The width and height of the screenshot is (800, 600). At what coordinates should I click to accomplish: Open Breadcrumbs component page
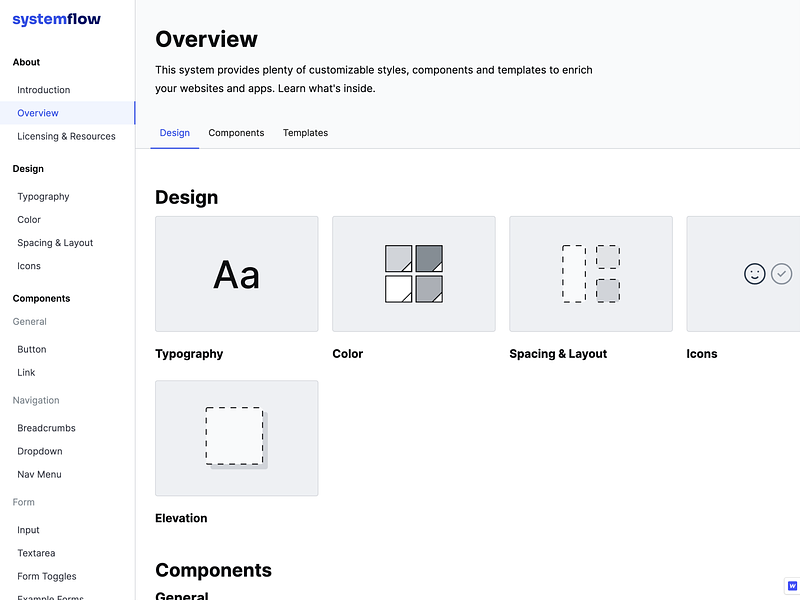pyautogui.click(x=46, y=428)
